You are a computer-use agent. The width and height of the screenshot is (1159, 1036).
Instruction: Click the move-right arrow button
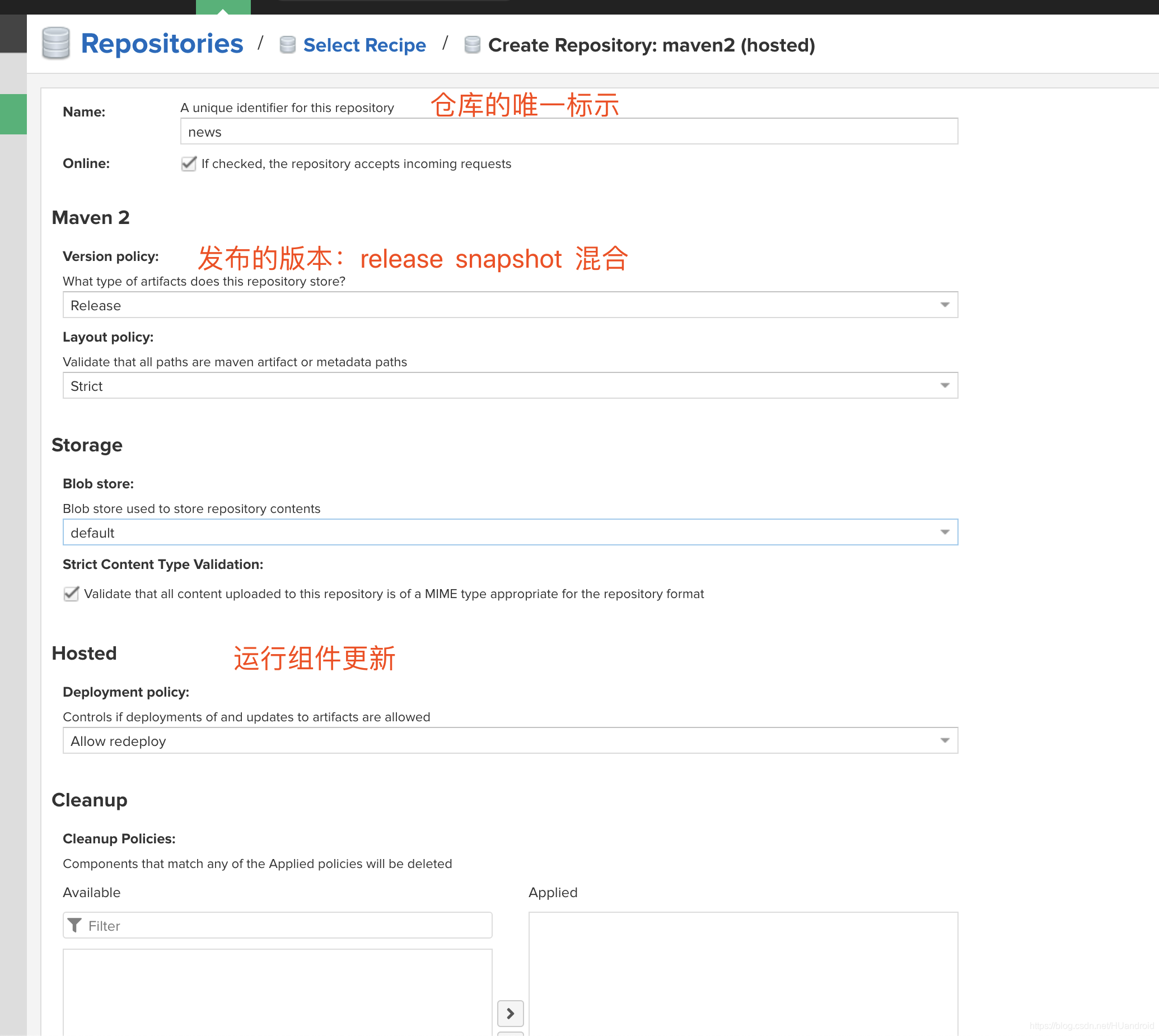click(510, 1013)
